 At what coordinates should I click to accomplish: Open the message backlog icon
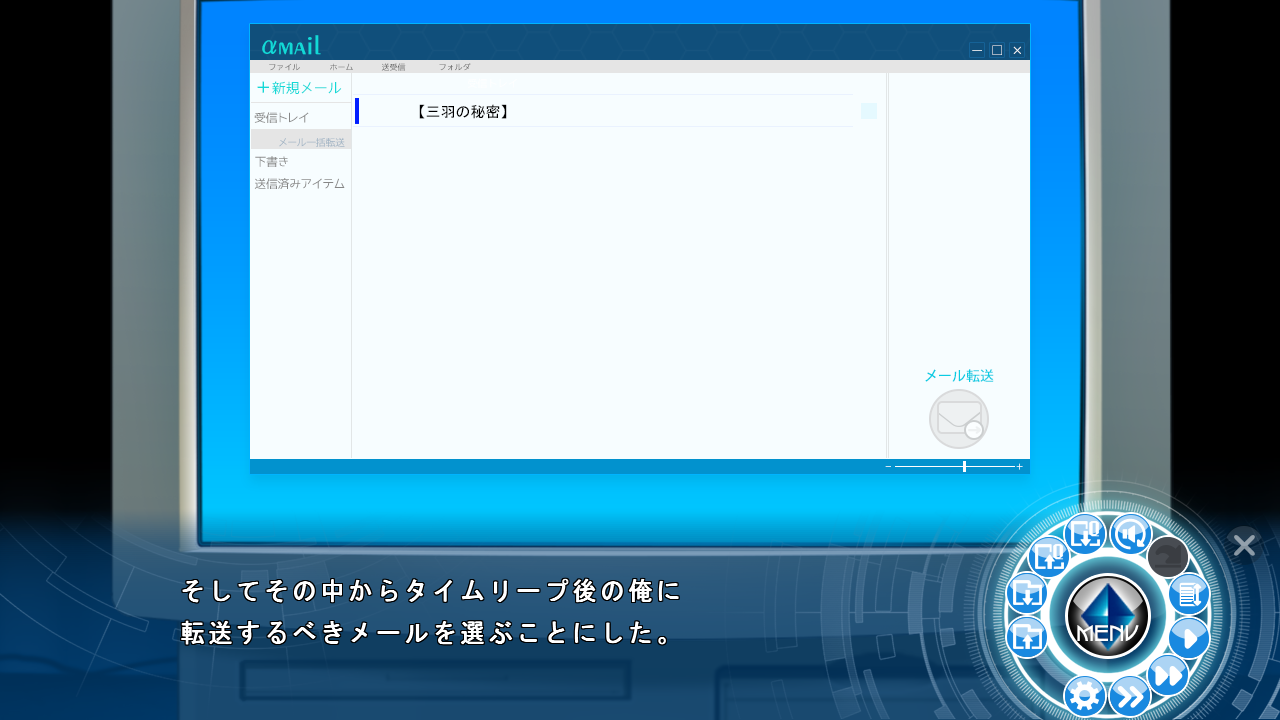1189,595
